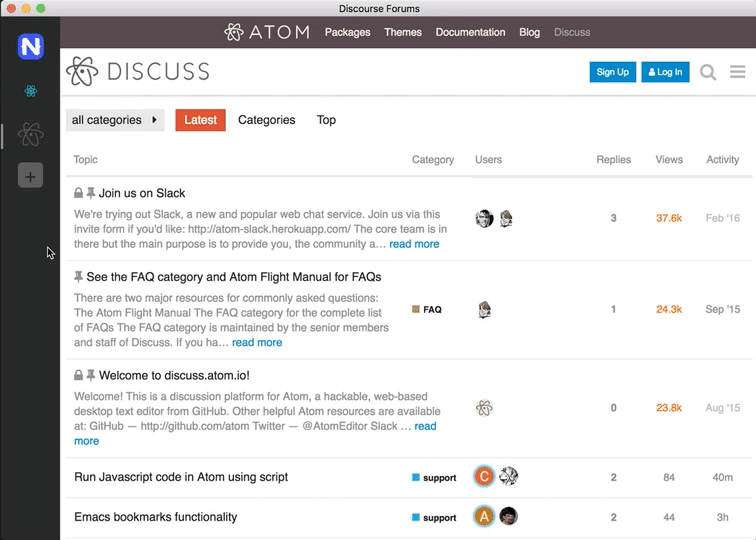
Task: Click the Sign Up button
Action: pyautogui.click(x=612, y=72)
